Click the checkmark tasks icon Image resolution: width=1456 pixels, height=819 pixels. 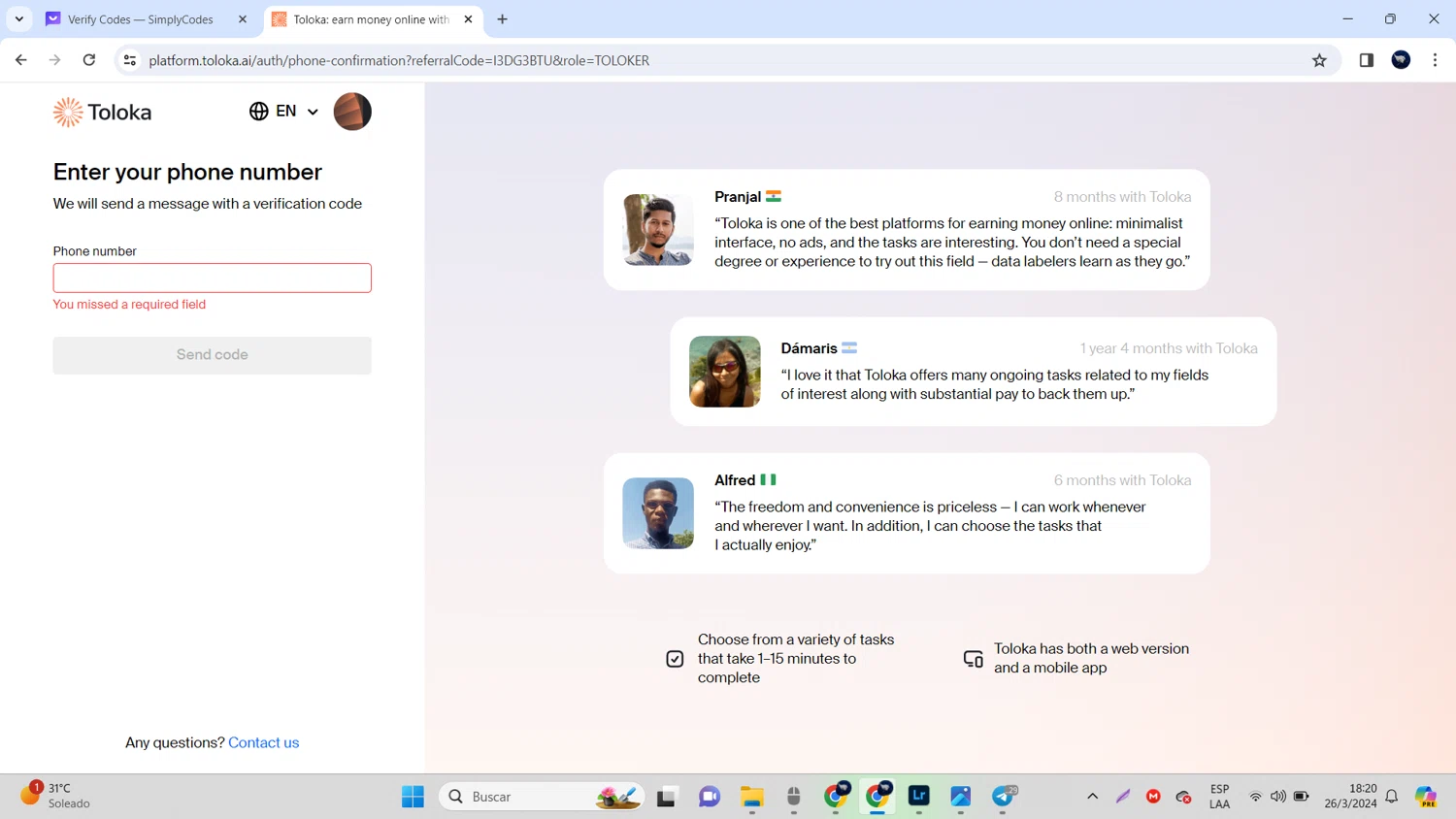tap(675, 659)
